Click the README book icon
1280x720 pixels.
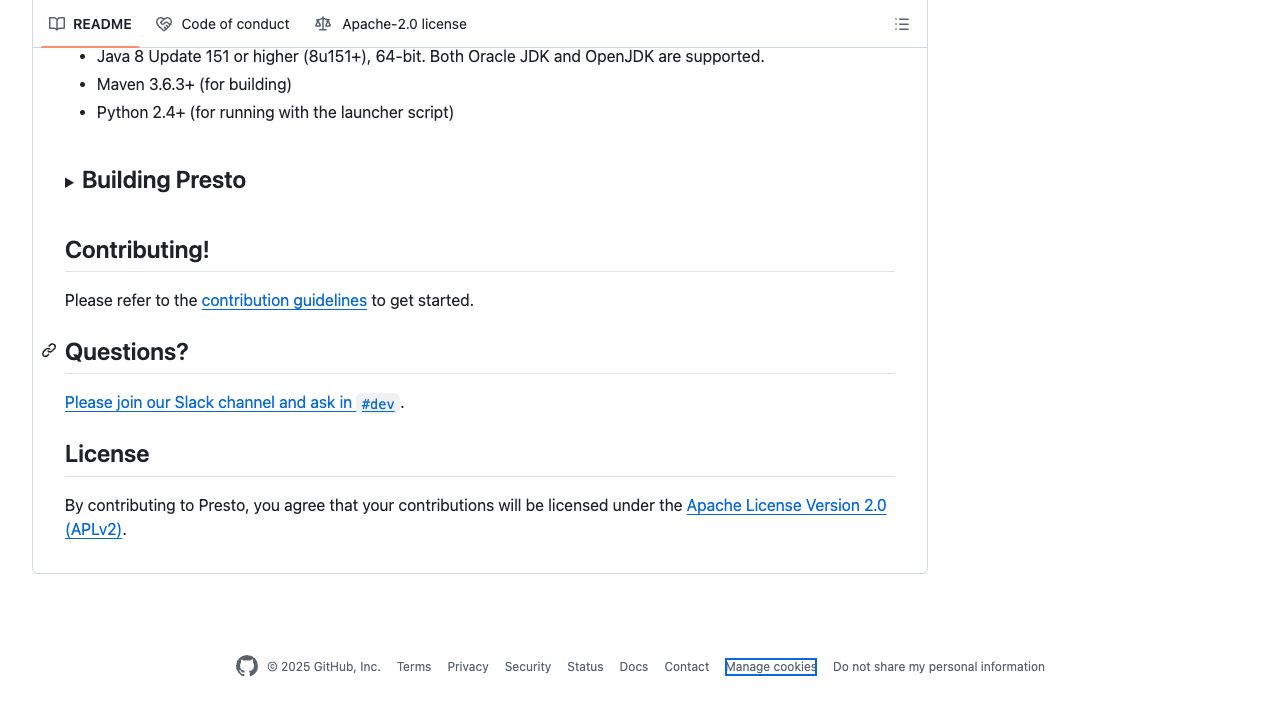pyautogui.click(x=57, y=24)
